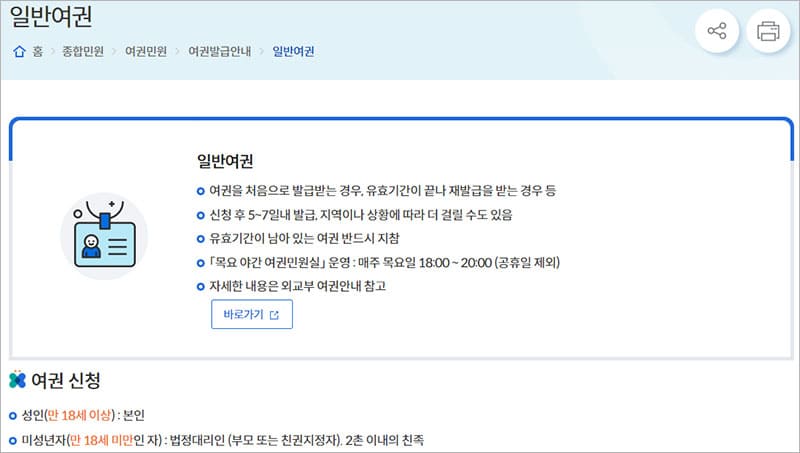
Task: Click the colorful icon beside 여권 신청
Action: click(17, 380)
